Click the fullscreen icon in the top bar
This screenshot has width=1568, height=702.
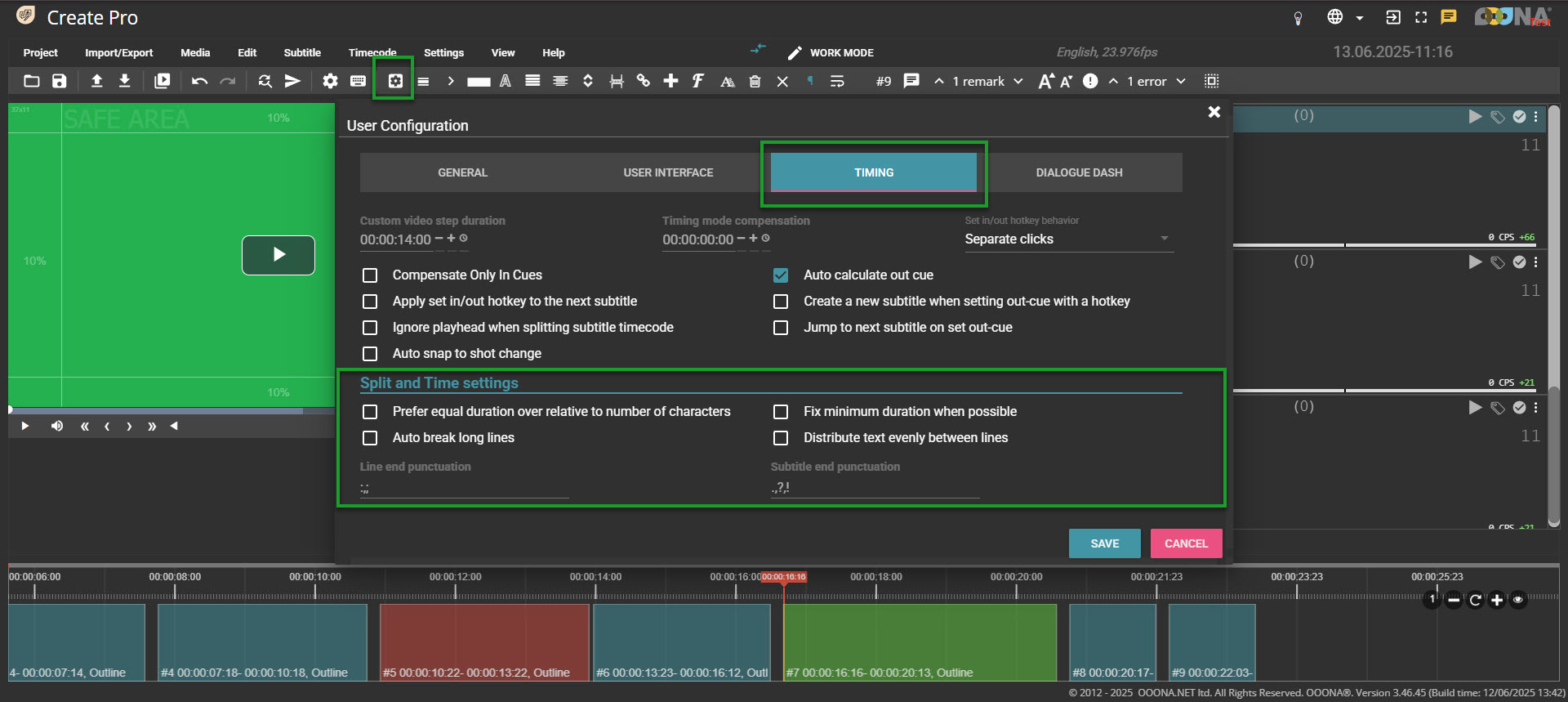pos(1421,17)
